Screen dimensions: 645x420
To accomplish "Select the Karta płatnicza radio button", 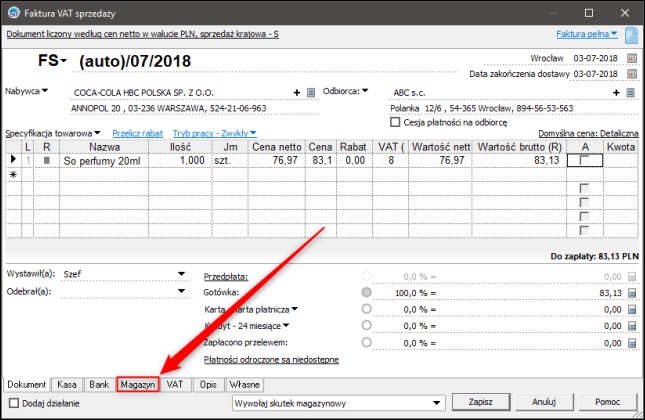I will tap(367, 309).
